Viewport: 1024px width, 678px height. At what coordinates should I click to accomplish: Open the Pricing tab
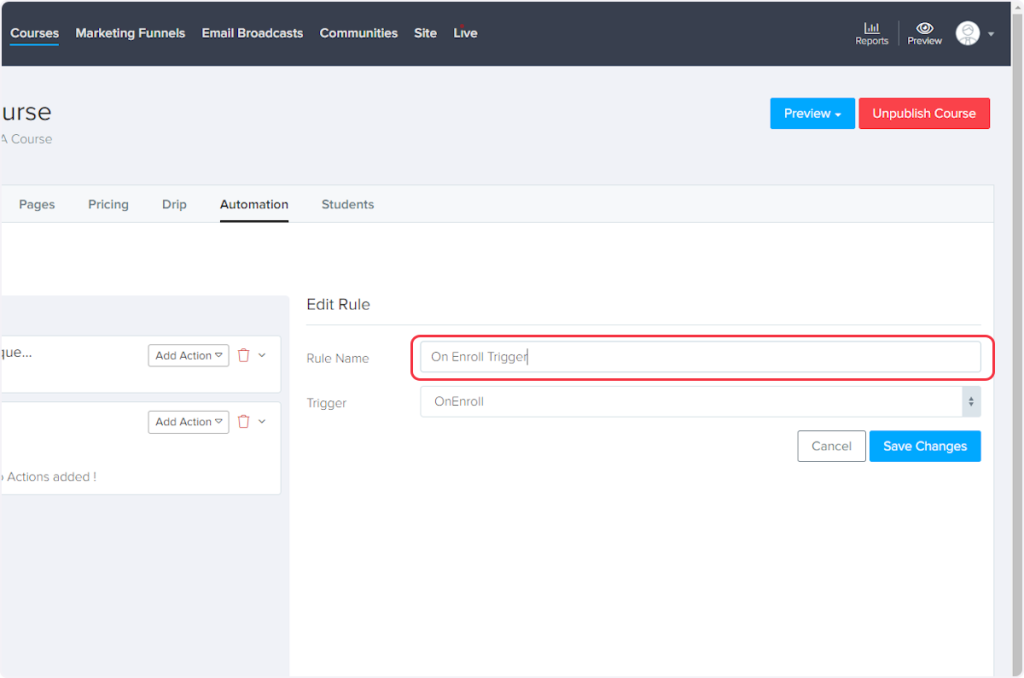point(108,204)
